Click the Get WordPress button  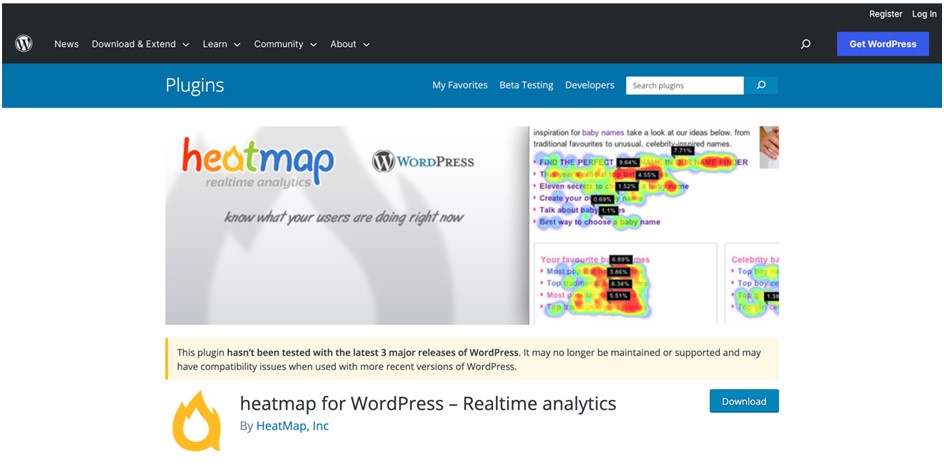(x=883, y=44)
